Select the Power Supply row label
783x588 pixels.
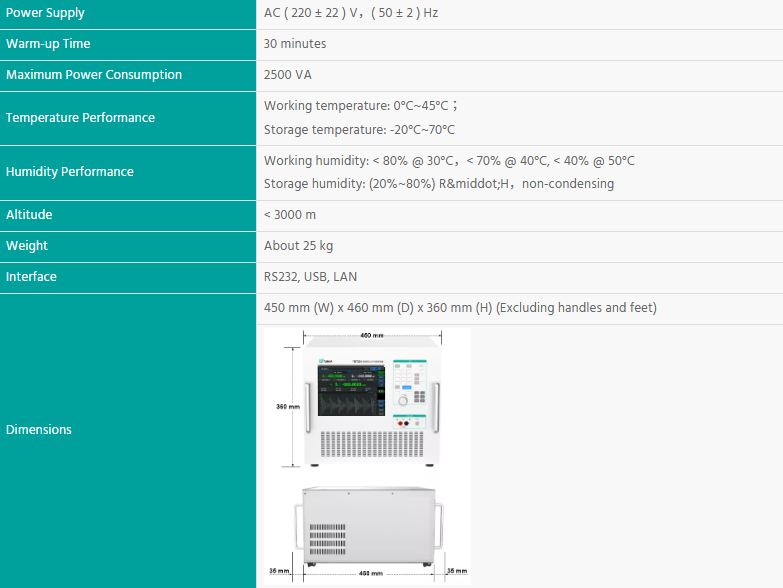46,13
